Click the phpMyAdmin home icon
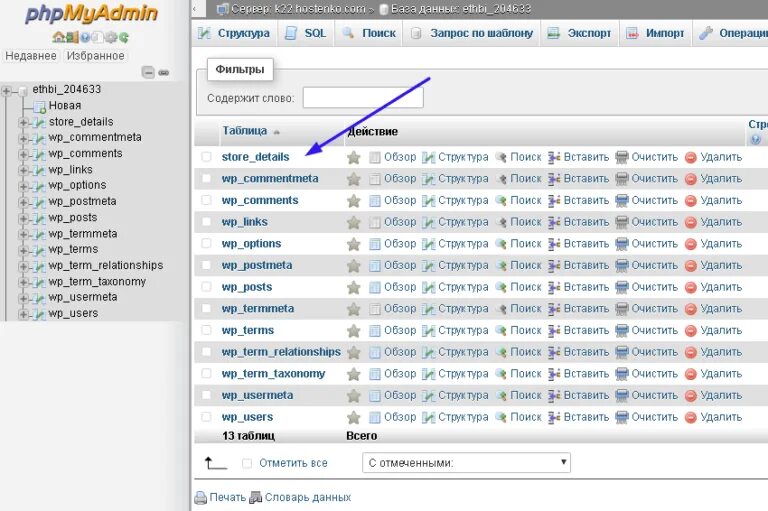 pyautogui.click(x=58, y=37)
